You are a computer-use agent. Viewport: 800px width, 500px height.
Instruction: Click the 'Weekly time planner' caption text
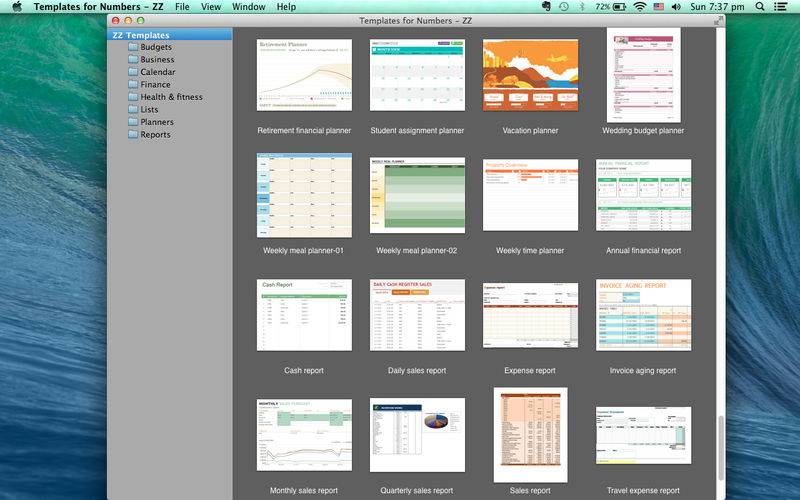click(x=530, y=251)
